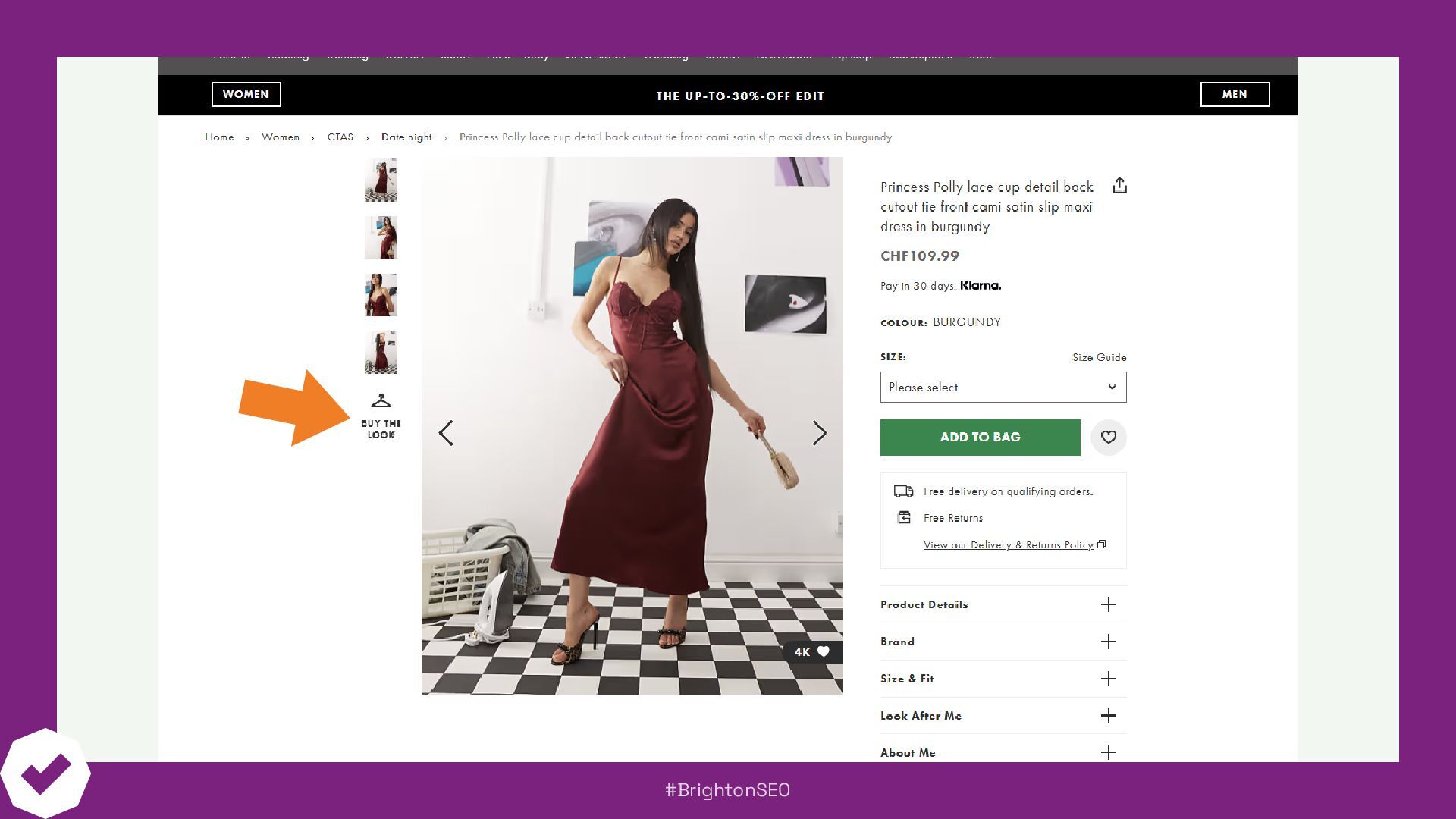Image resolution: width=1456 pixels, height=819 pixels.
Task: Click the Free Returns box icon
Action: coord(904,518)
